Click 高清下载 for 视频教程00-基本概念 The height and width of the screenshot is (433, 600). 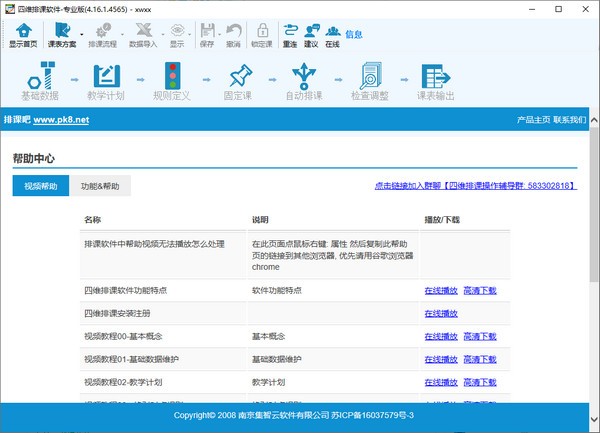480,336
